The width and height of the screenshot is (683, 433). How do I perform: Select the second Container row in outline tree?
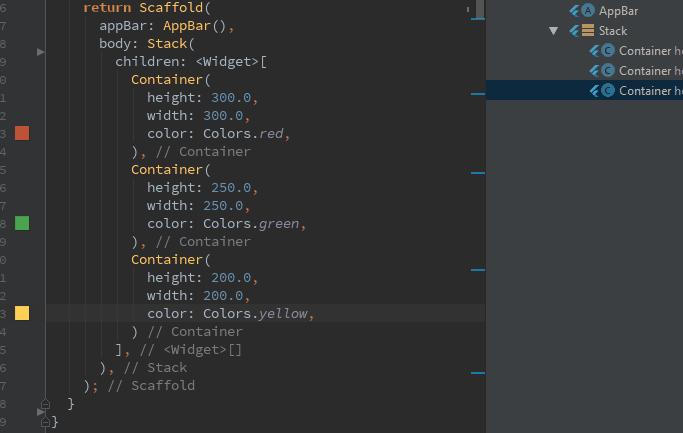649,71
